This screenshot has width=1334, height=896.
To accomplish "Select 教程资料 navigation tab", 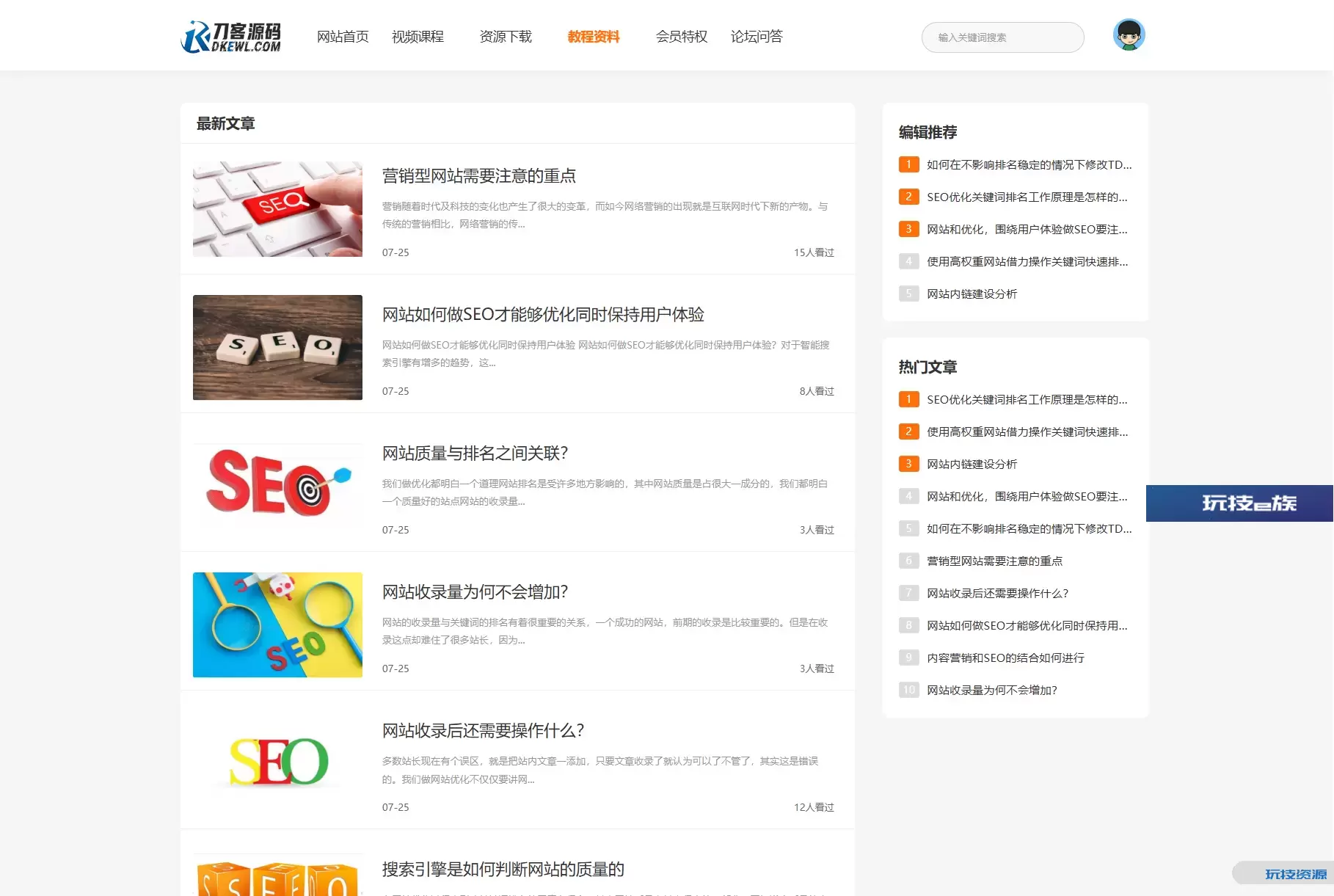I will [594, 37].
